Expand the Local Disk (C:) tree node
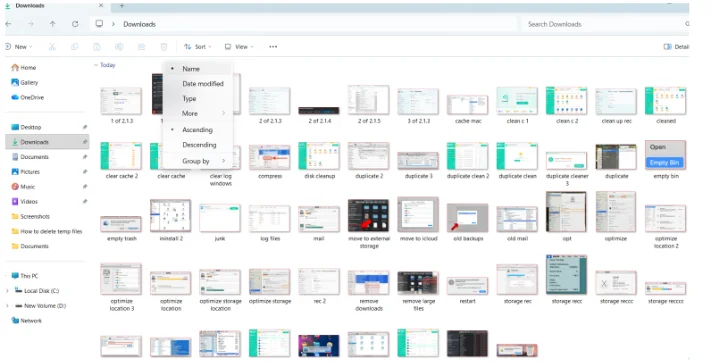712x362 pixels. [x=7, y=291]
